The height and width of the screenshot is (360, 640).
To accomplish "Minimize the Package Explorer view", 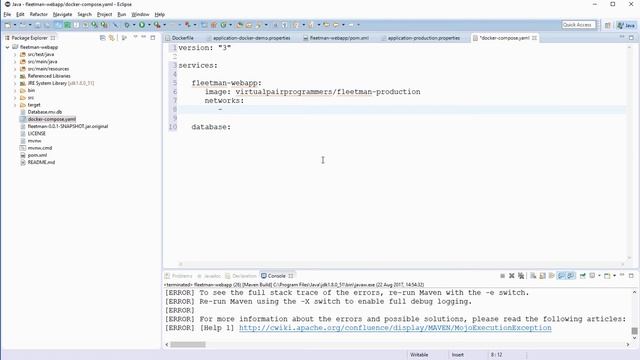I will point(143,37).
